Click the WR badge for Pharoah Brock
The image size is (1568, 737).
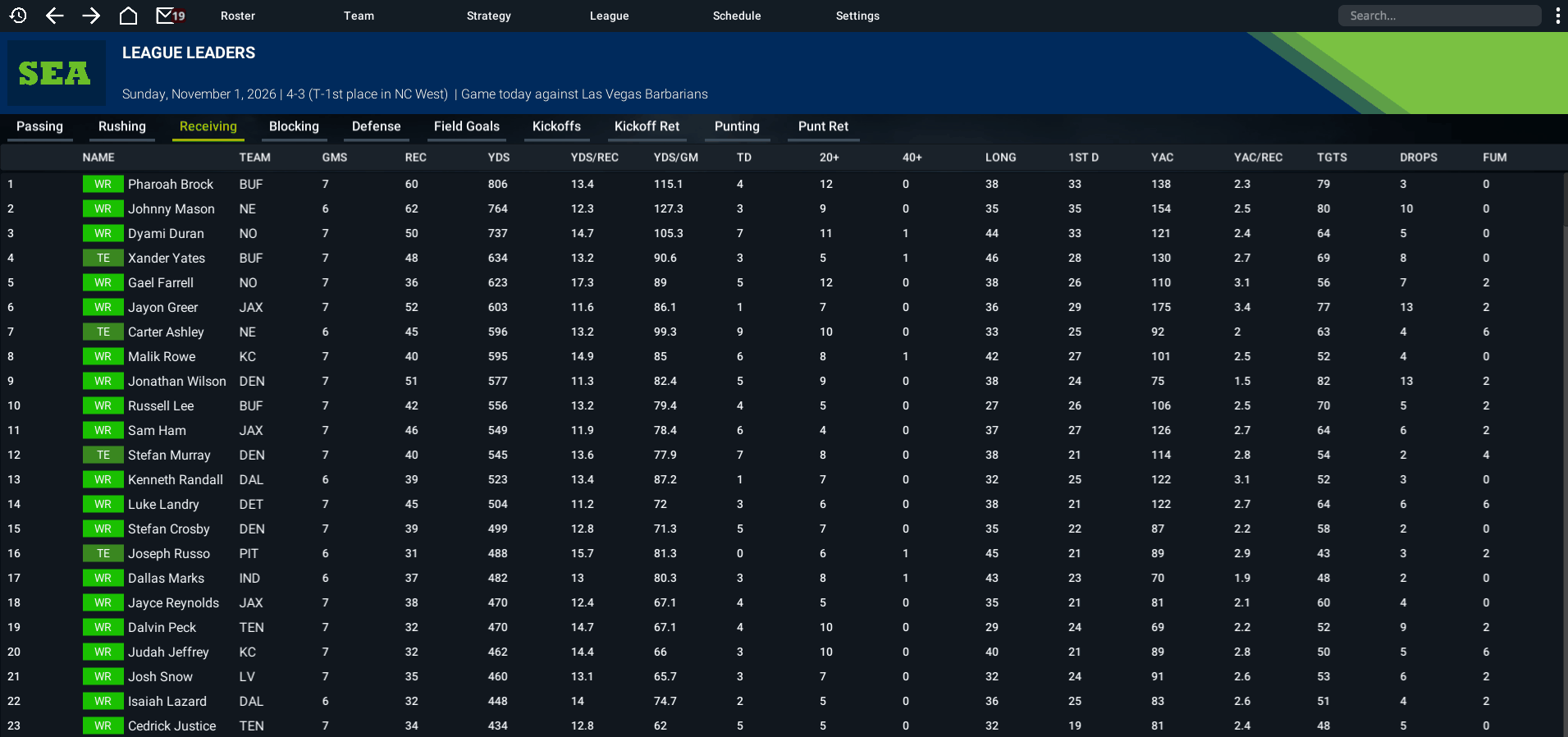click(x=103, y=185)
